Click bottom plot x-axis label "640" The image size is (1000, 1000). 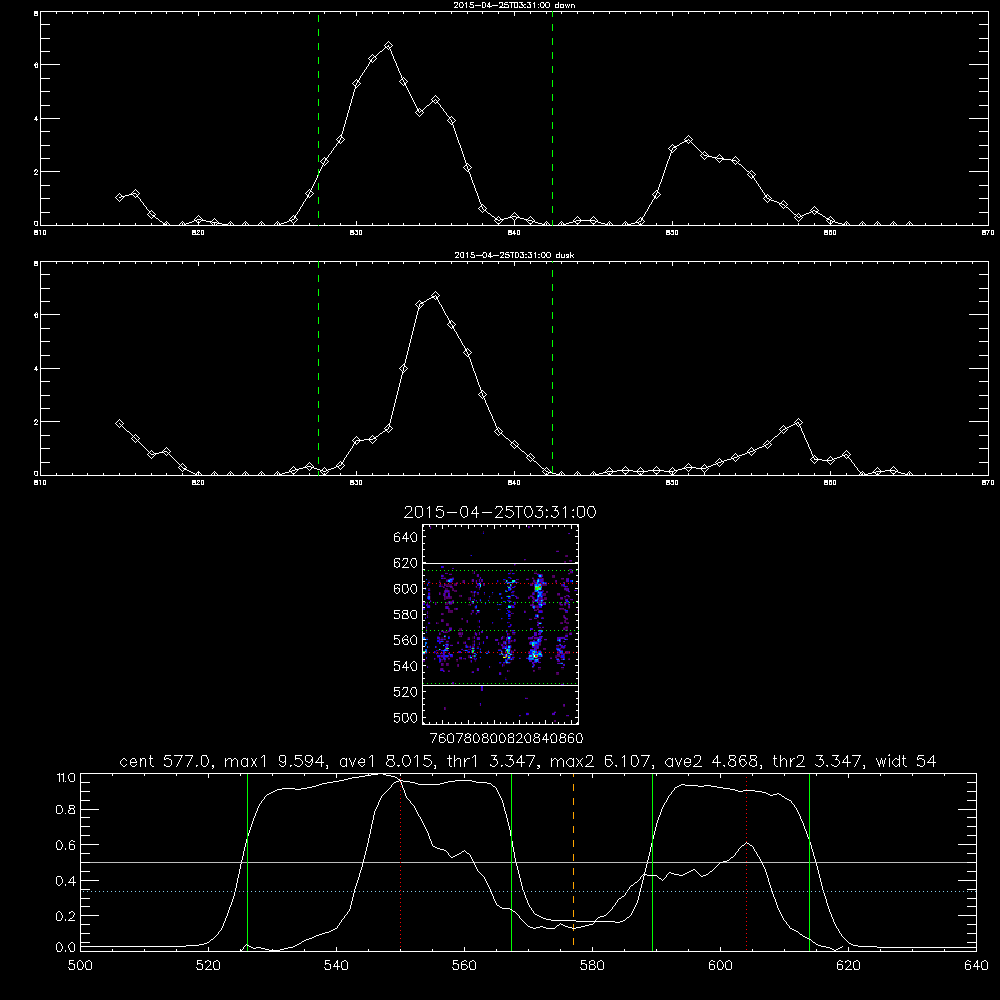[976, 965]
